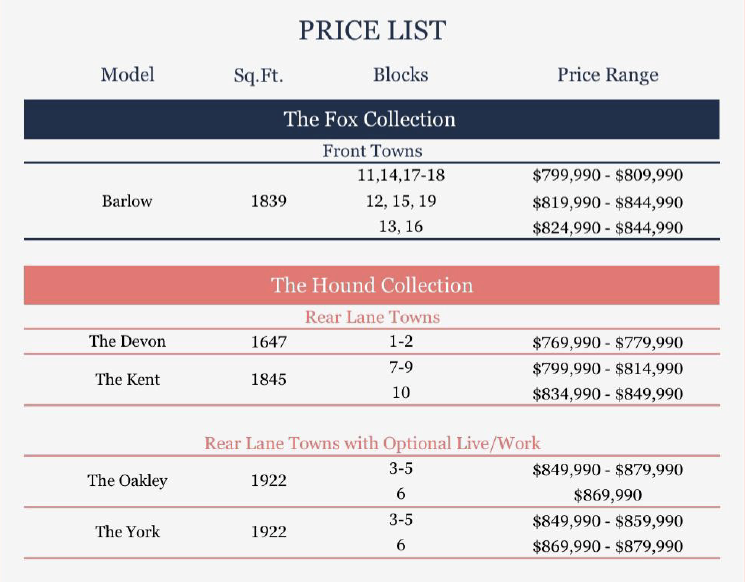This screenshot has width=745, height=582.
Task: Click the Barlow model name
Action: (x=127, y=201)
